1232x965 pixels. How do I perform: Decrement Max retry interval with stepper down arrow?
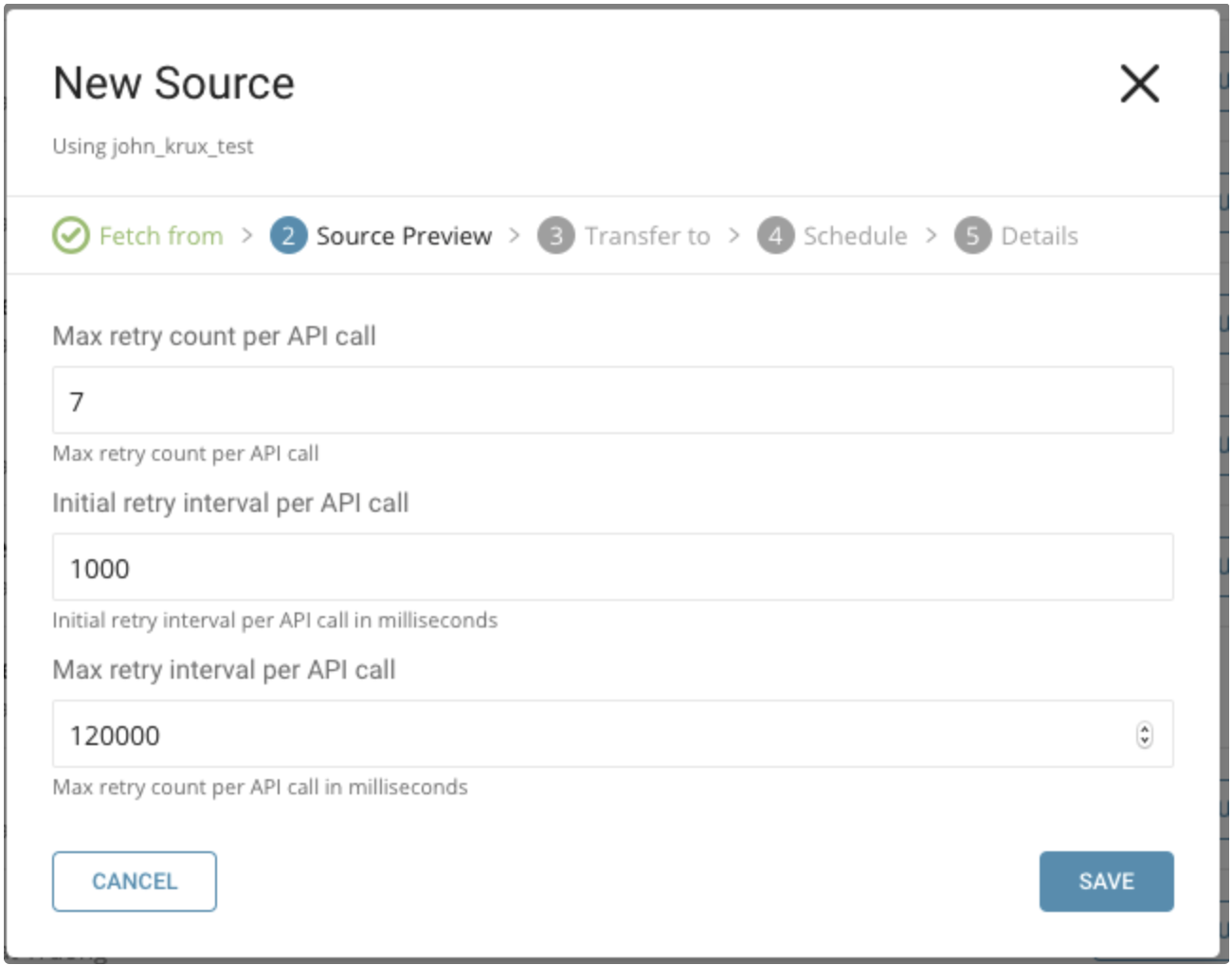(1145, 740)
